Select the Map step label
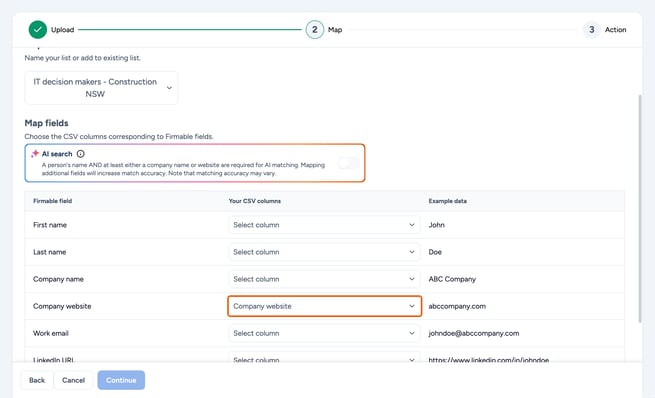This screenshot has height=398, width=655. point(335,30)
